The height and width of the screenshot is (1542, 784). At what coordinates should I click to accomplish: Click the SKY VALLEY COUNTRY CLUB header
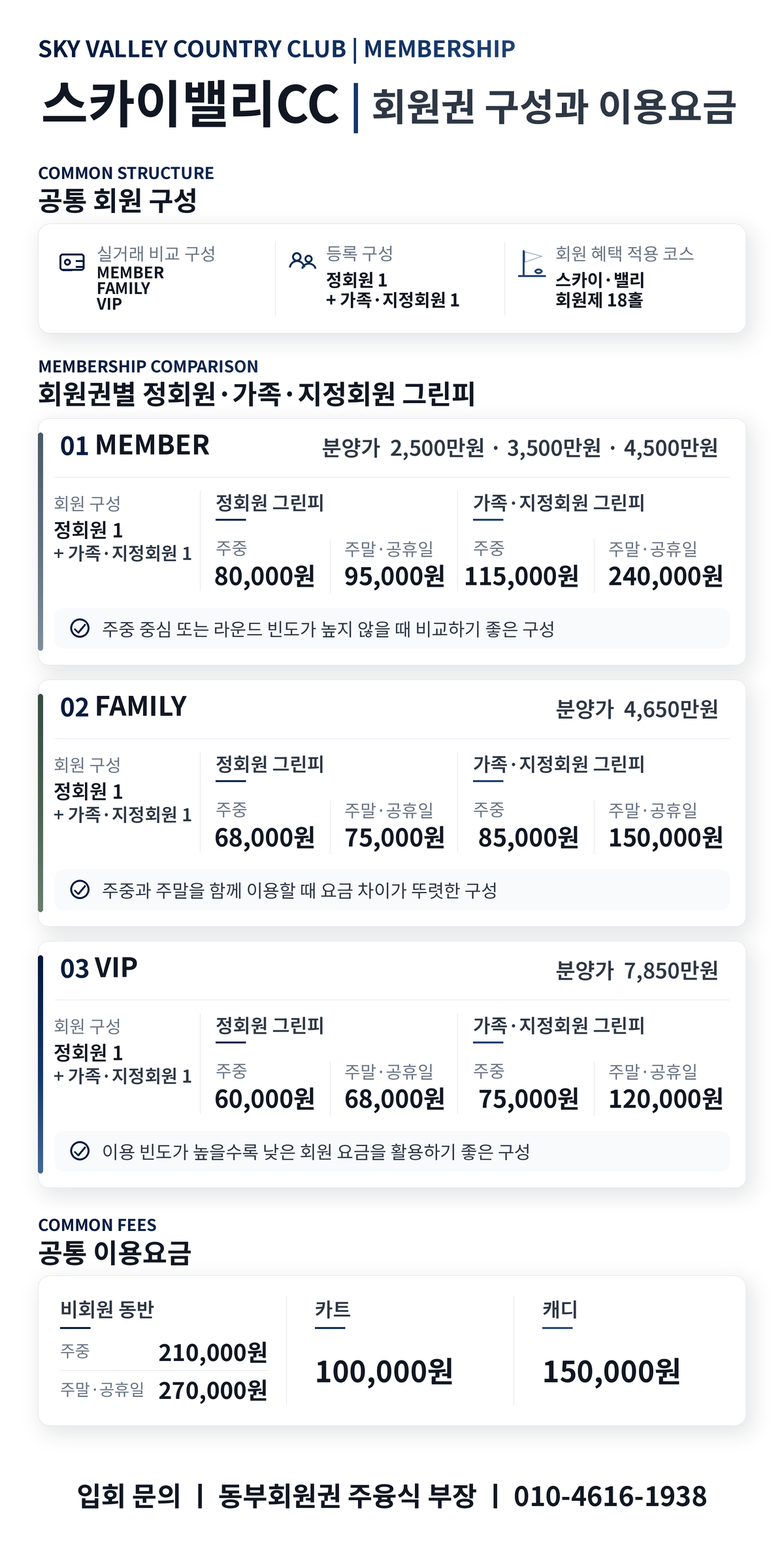(192, 49)
